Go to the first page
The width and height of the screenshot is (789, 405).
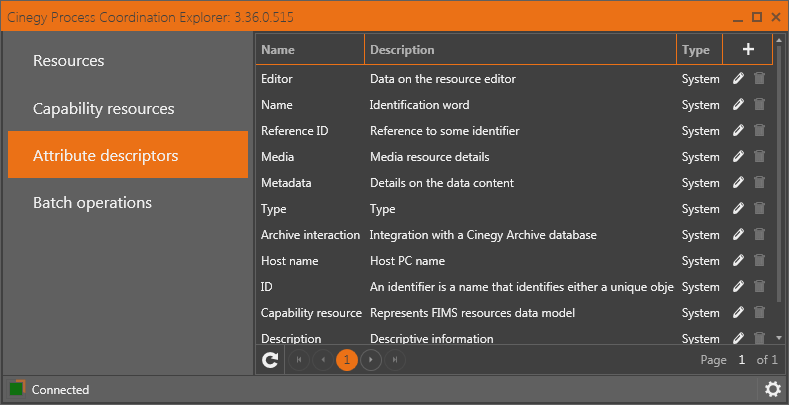click(299, 360)
